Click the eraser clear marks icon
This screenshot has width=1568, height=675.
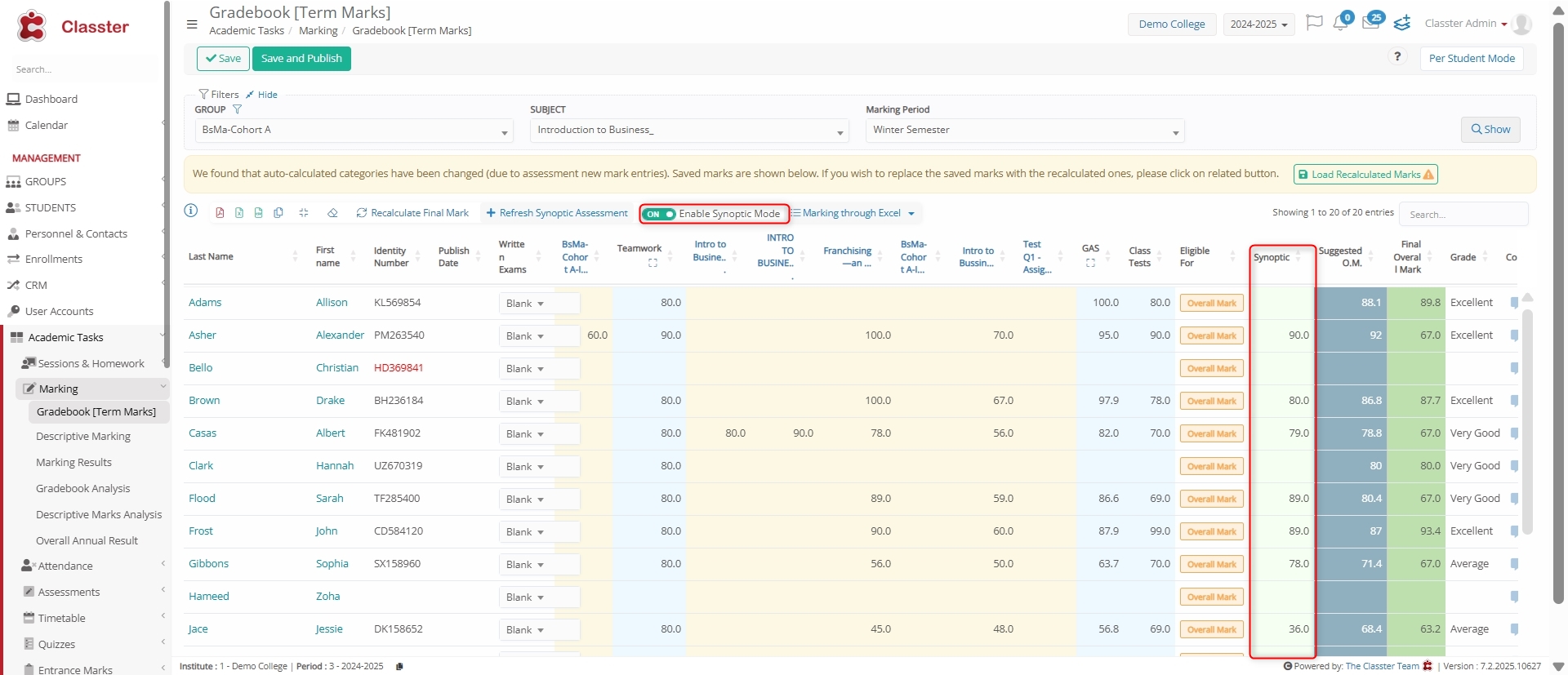332,213
